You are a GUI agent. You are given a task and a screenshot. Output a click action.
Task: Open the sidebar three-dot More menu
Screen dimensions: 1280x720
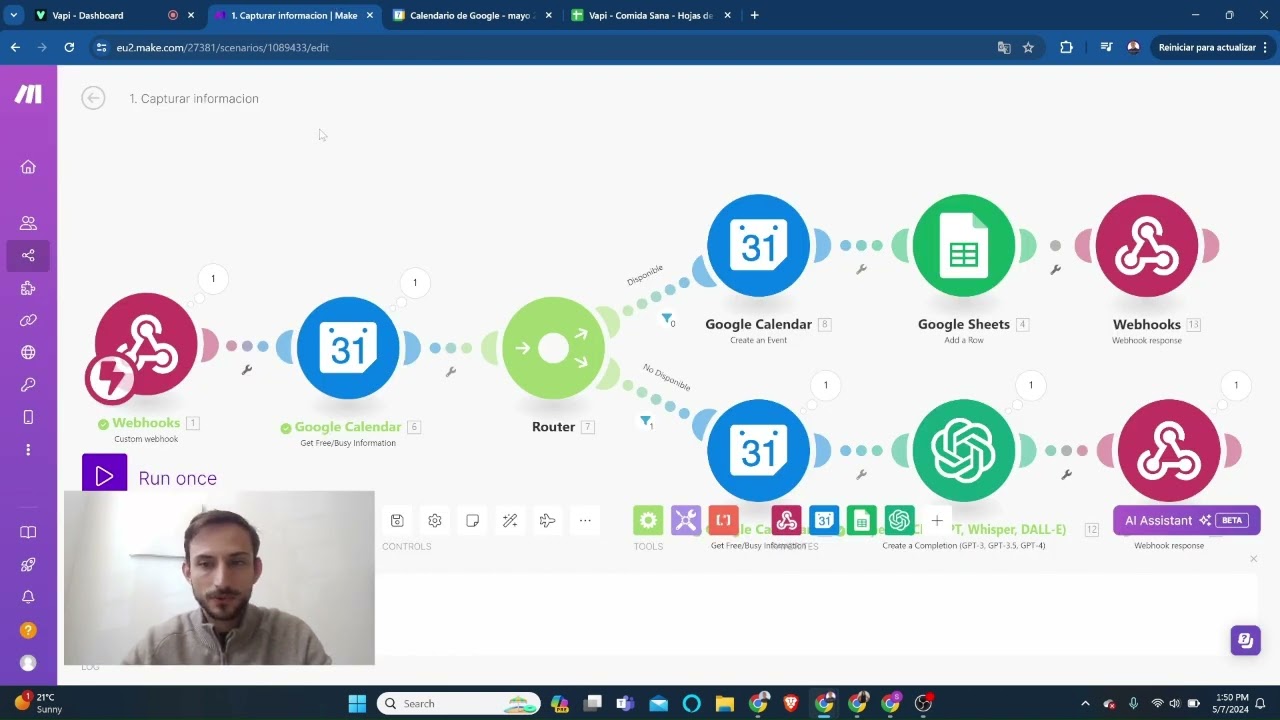coord(28,450)
